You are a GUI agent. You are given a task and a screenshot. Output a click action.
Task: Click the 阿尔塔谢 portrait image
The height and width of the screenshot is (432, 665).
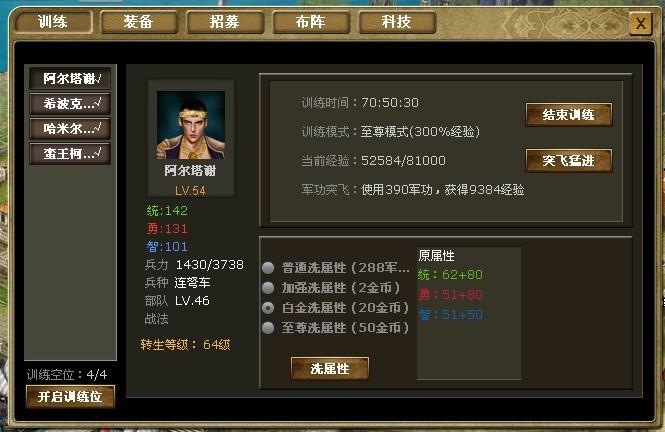click(x=191, y=125)
